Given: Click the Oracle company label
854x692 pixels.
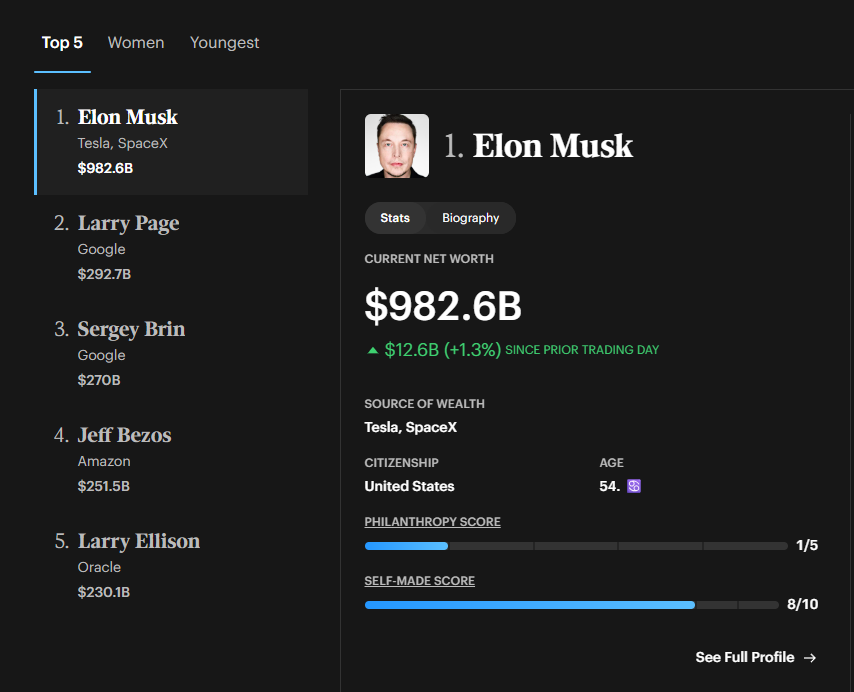Looking at the screenshot, I should tap(99, 567).
